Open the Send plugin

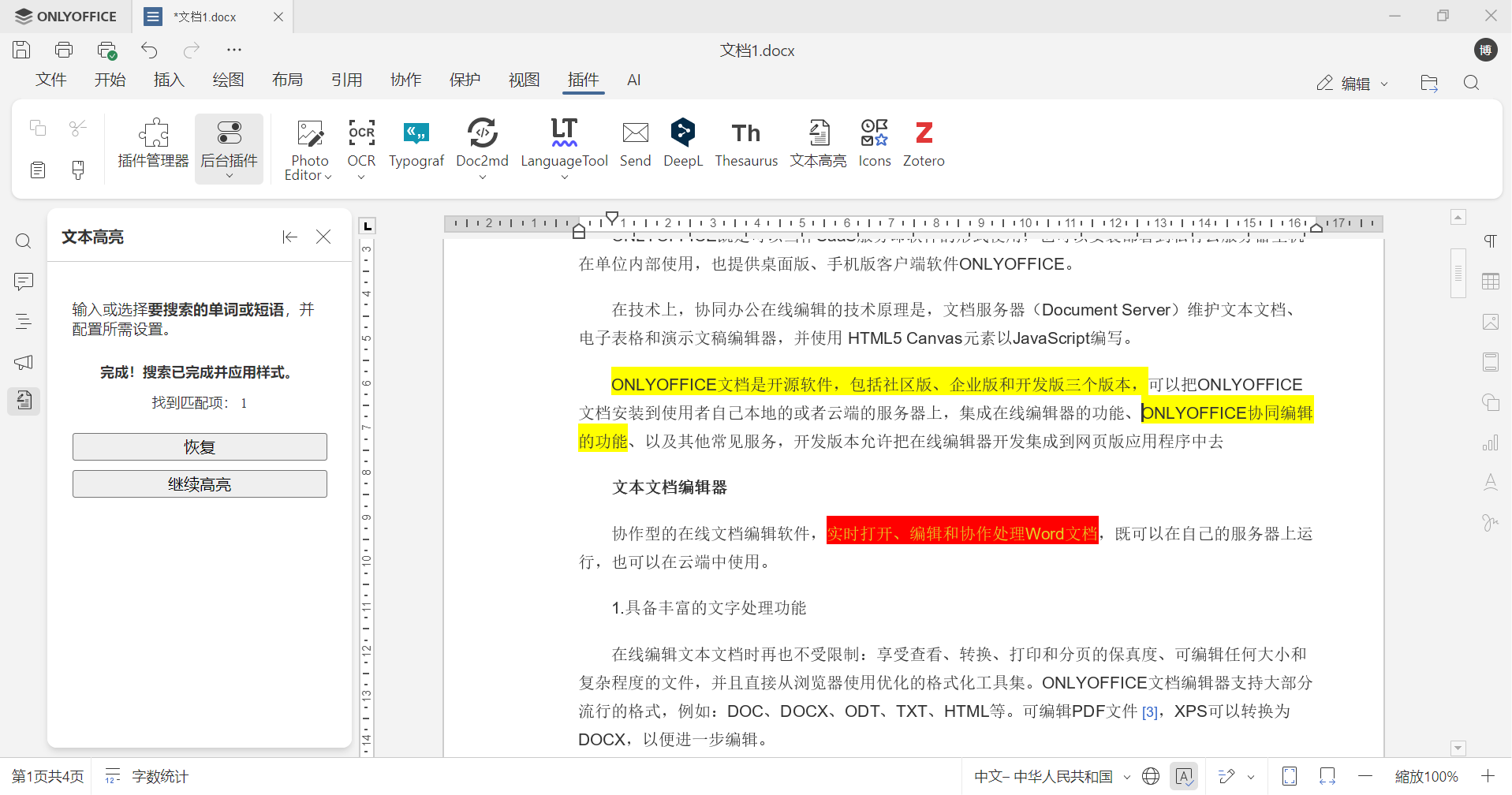pyautogui.click(x=635, y=144)
